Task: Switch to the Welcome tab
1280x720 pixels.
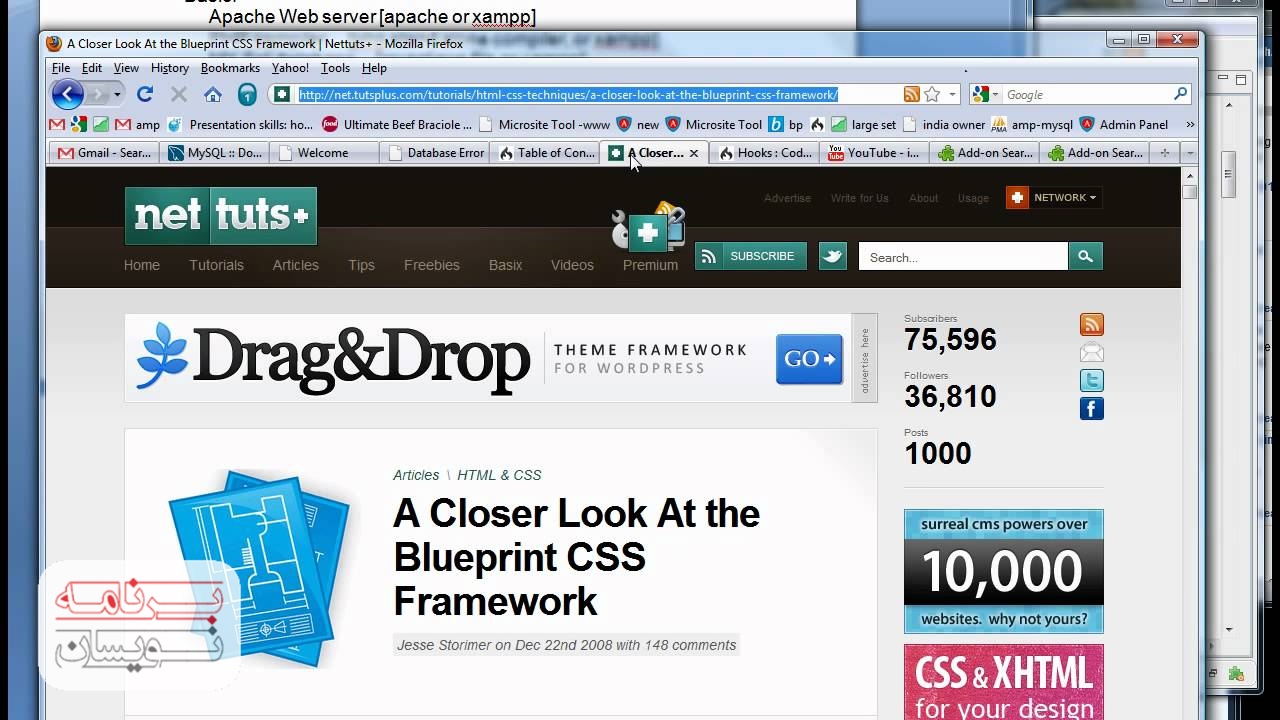Action: coord(324,153)
